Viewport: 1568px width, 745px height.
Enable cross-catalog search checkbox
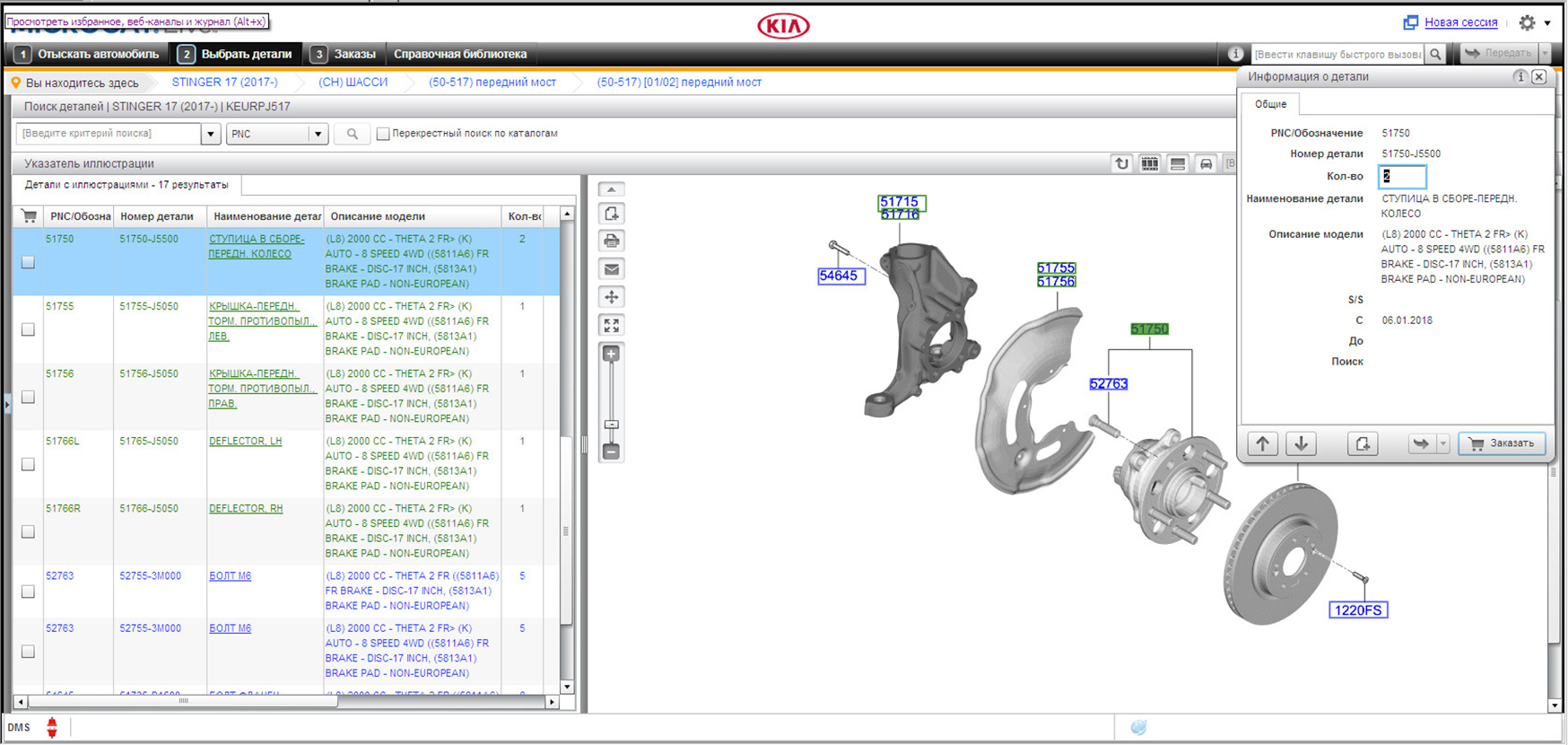click(383, 134)
